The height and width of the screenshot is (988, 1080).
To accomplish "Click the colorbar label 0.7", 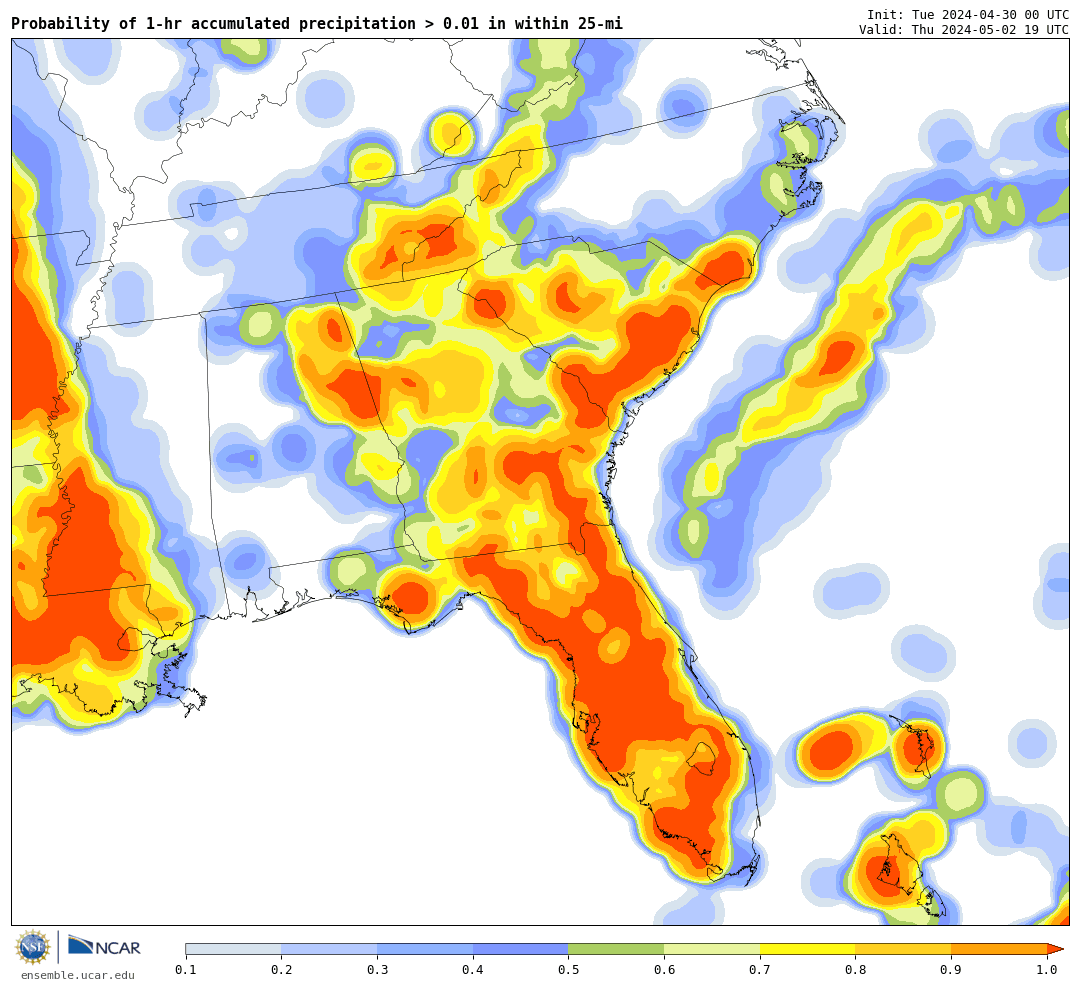I will (760, 970).
